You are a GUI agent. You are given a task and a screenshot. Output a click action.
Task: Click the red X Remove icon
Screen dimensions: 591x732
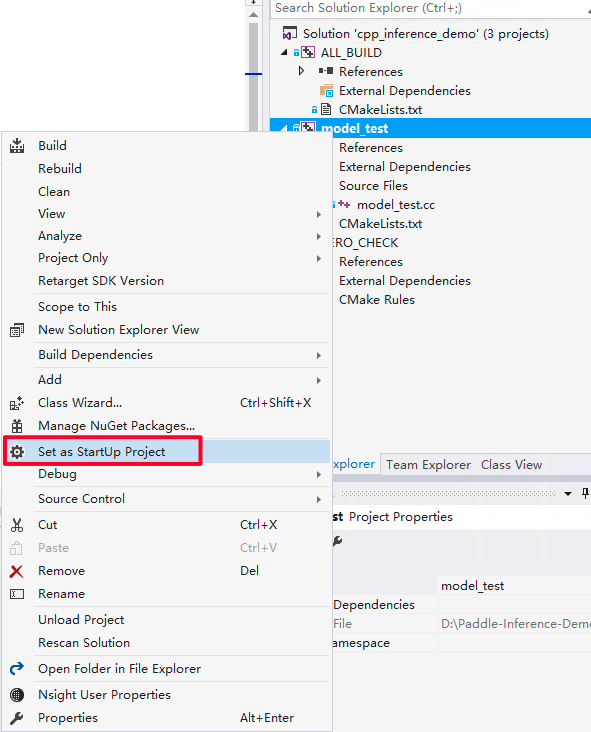click(x=16, y=571)
